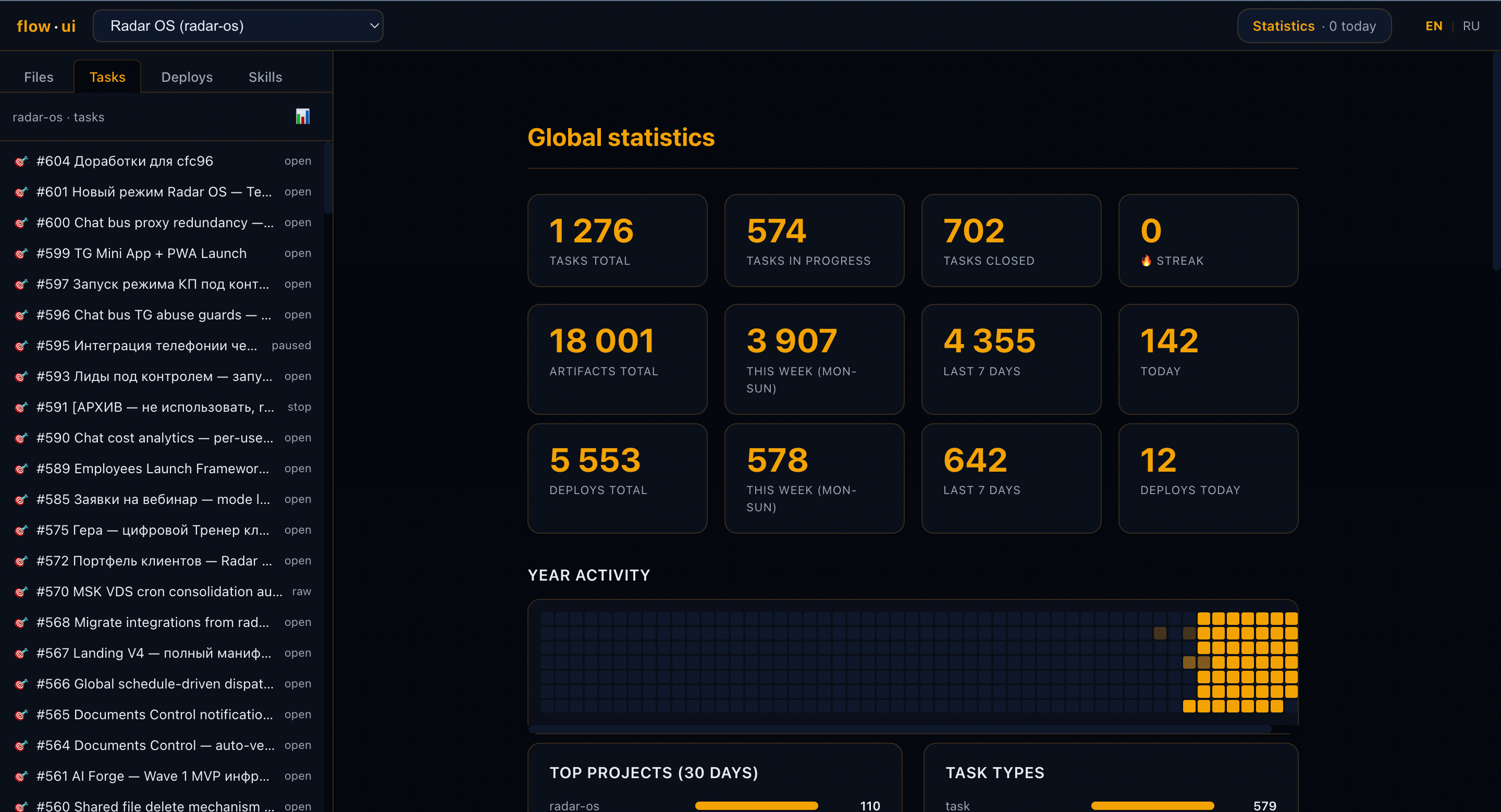Click the target icon beside task #585
Image resolution: width=1501 pixels, height=812 pixels.
pos(21,499)
